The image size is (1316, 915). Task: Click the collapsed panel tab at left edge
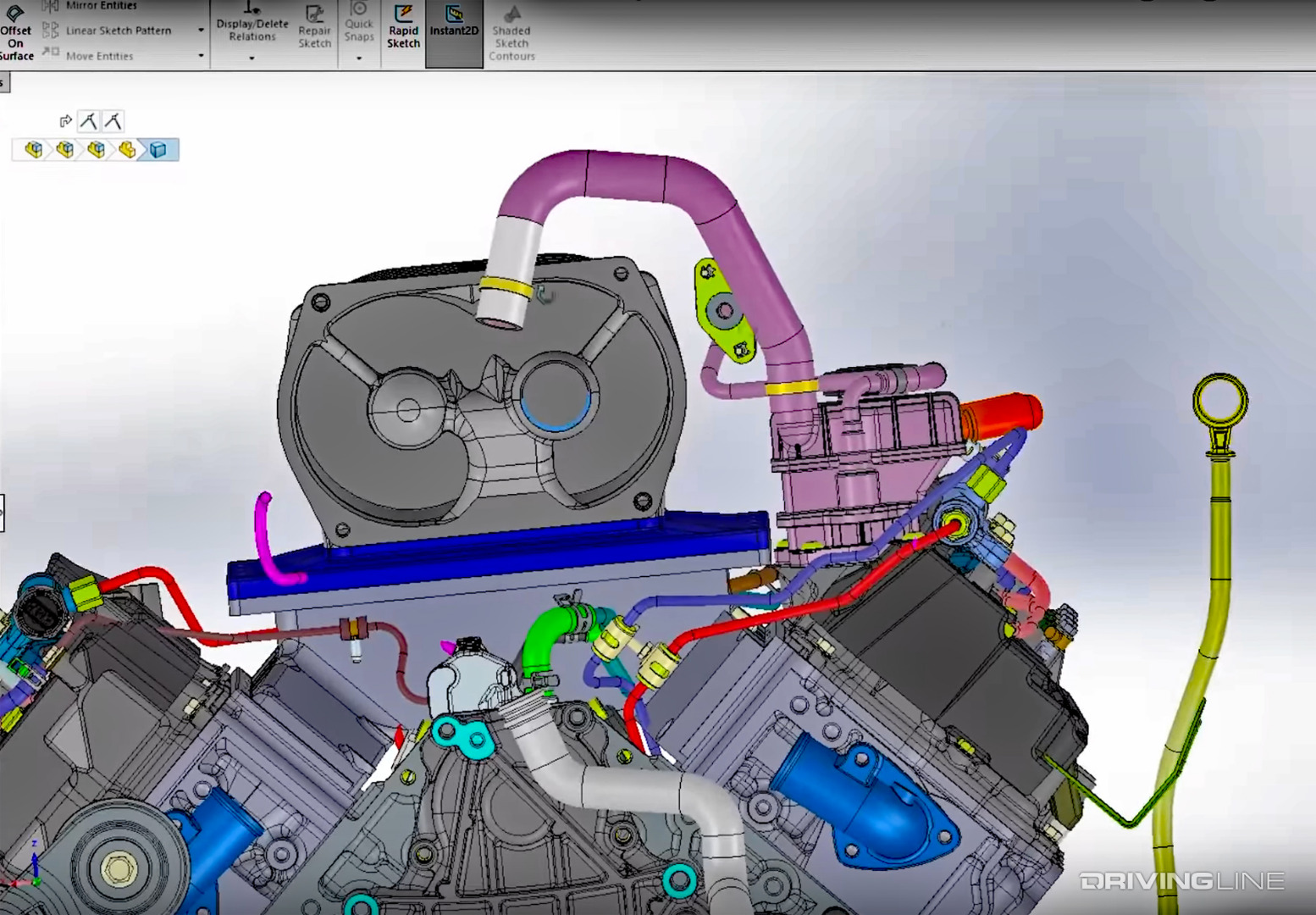pyautogui.click(x=4, y=82)
